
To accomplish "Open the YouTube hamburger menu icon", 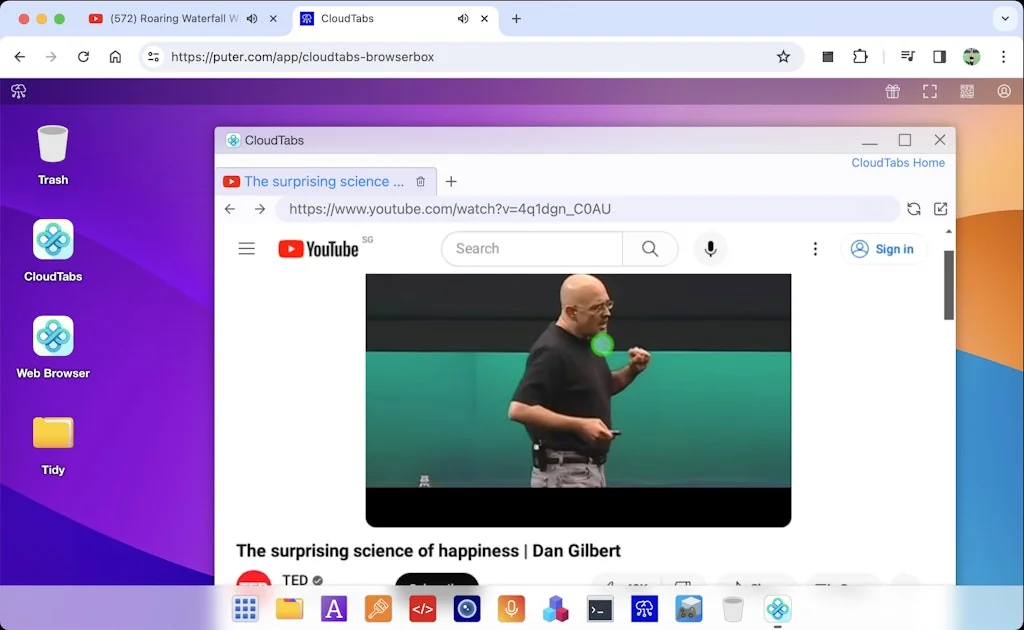I will click(247, 248).
